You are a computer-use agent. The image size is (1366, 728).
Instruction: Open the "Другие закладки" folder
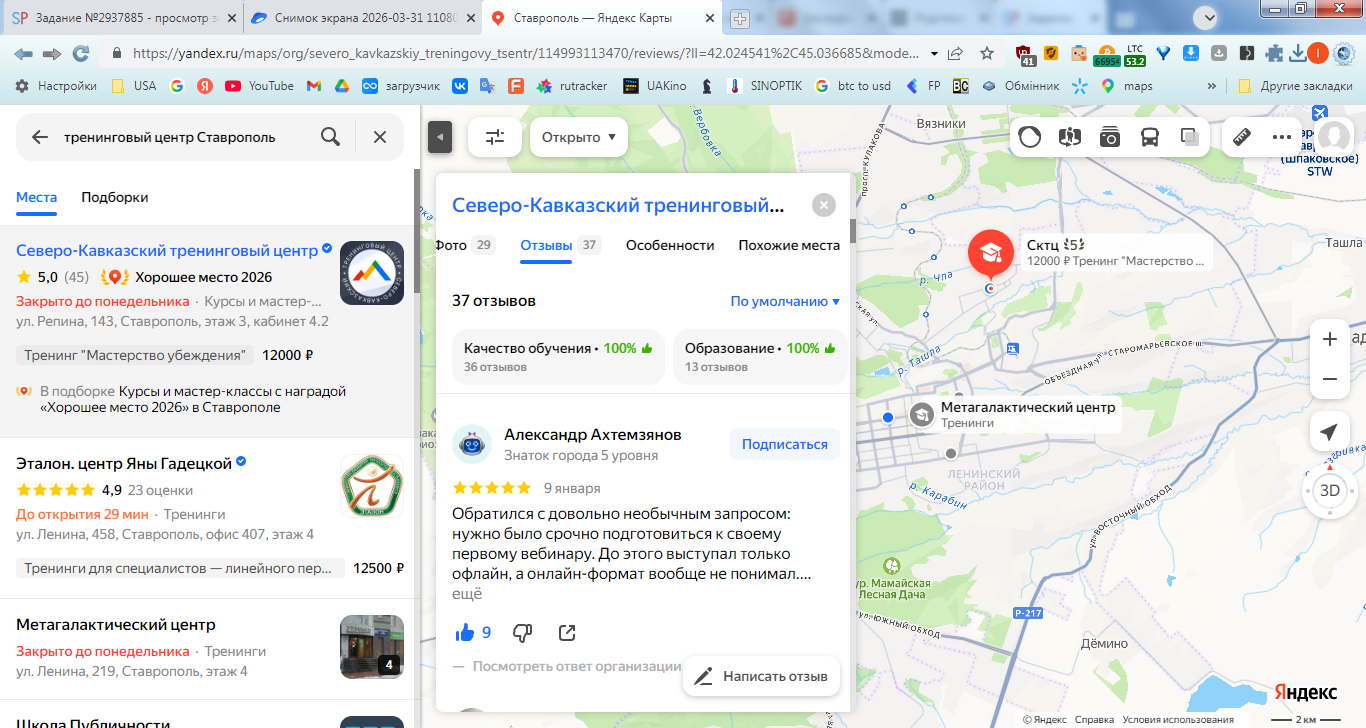tap(1295, 86)
